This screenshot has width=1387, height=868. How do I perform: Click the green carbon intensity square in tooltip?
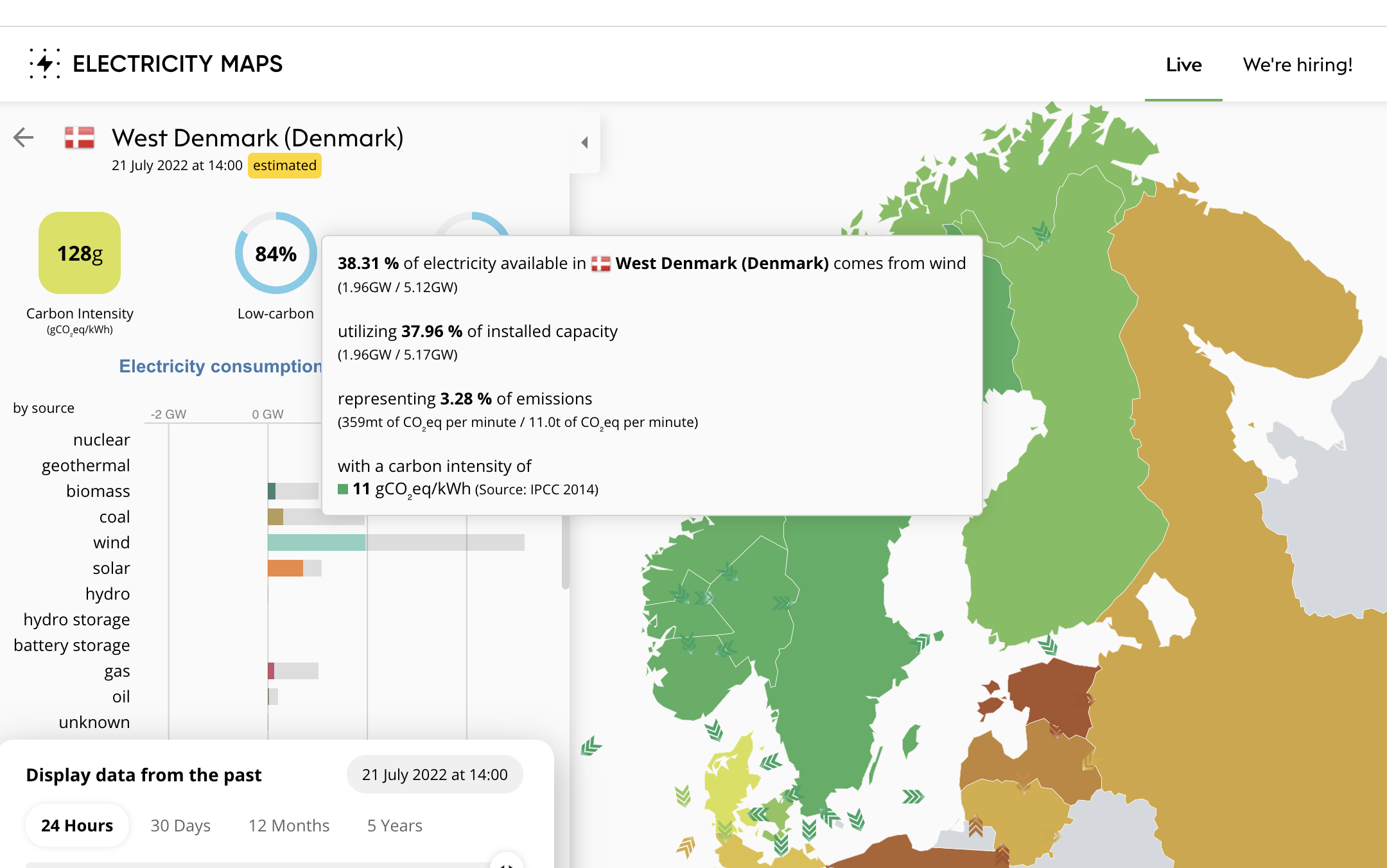click(343, 489)
